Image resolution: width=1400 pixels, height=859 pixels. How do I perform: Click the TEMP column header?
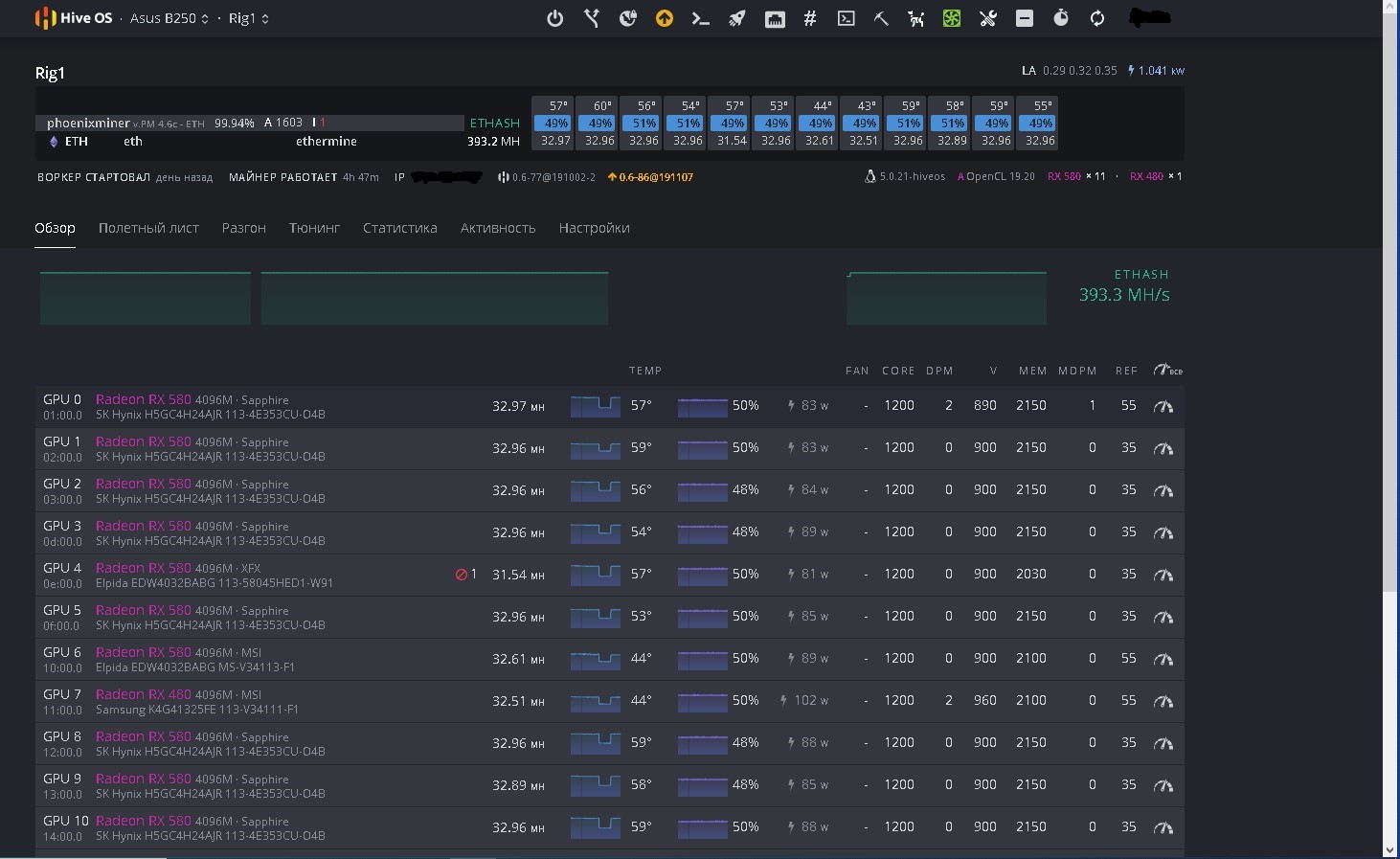645,371
